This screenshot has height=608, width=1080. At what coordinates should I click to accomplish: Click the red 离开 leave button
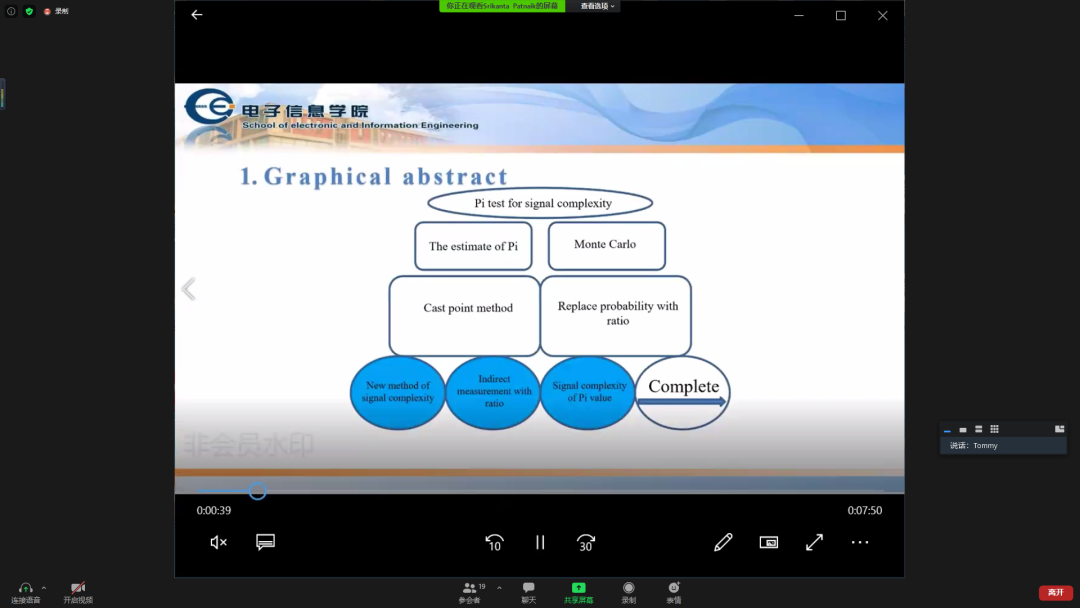click(x=1056, y=593)
